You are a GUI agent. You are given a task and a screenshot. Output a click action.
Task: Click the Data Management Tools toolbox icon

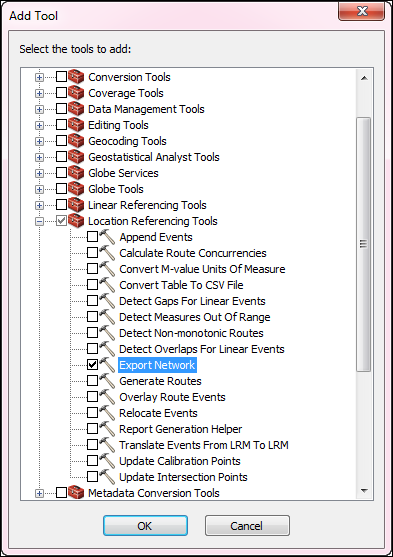coord(76,109)
